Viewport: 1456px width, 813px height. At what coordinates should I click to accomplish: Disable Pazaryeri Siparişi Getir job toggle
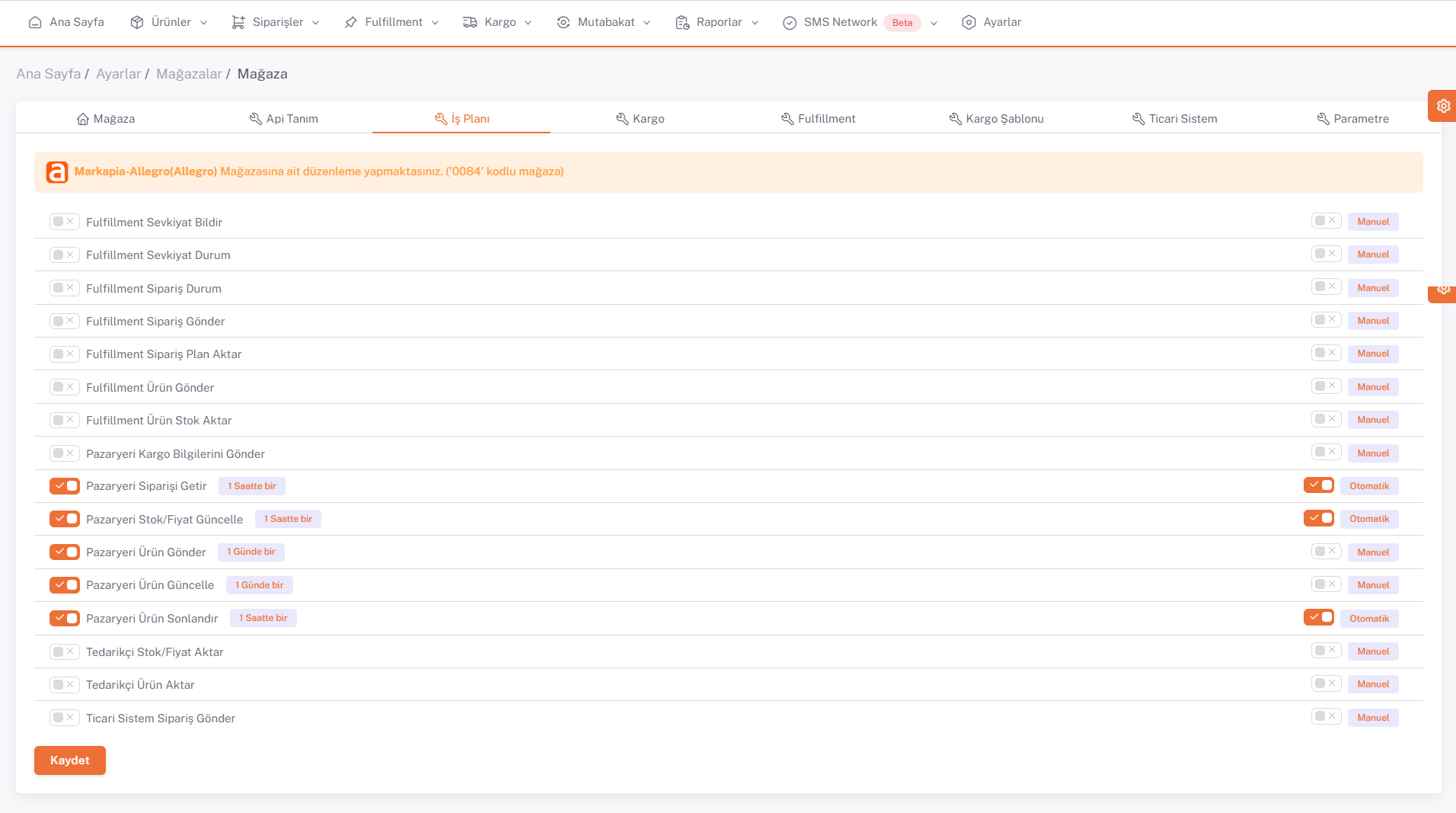[65, 486]
